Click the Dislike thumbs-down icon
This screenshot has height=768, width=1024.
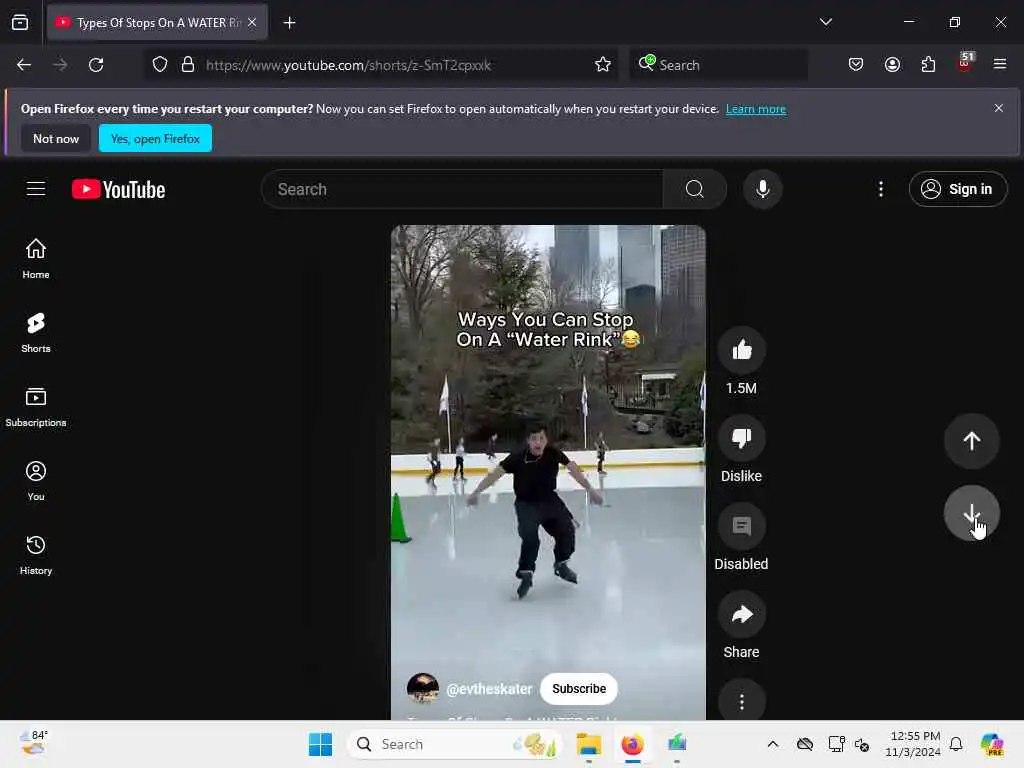(x=741, y=438)
